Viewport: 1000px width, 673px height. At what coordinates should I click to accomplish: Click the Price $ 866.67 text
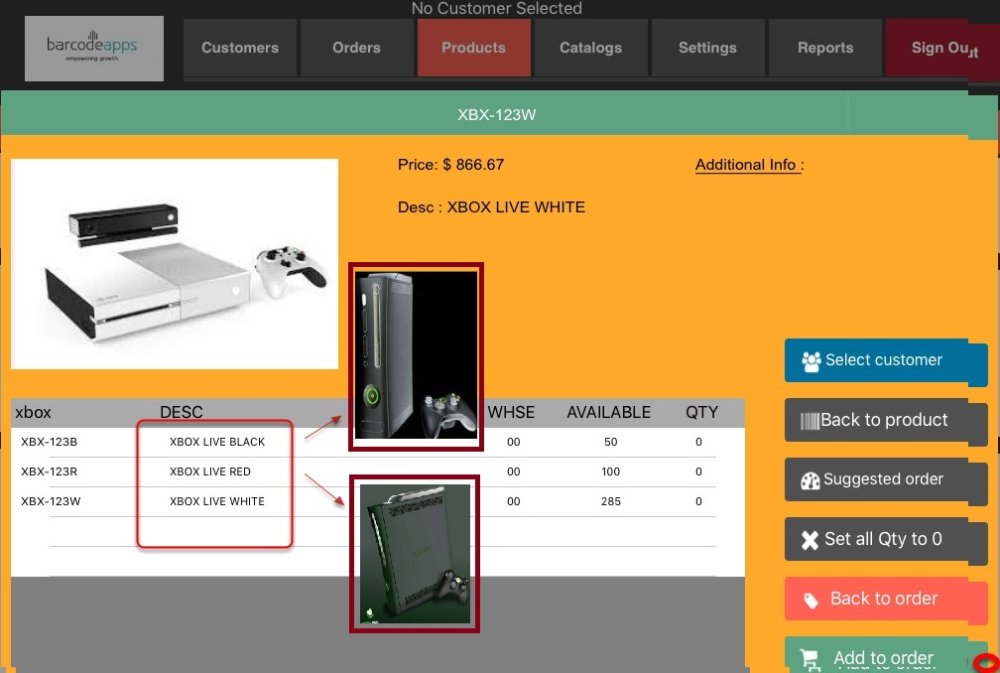(450, 165)
